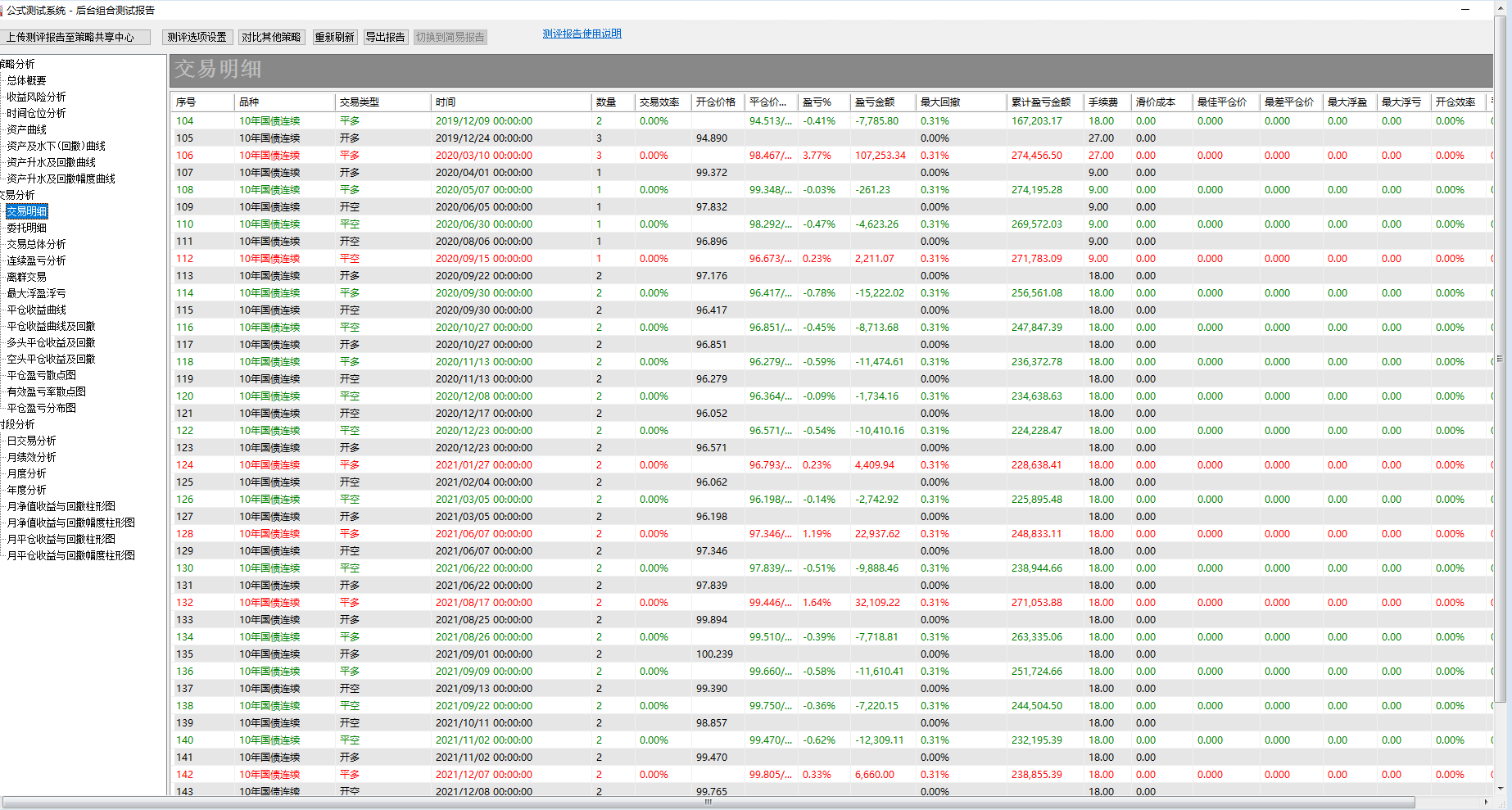Select 离群交易 tree item
Screen dimensions: 1512x810
click(26, 277)
